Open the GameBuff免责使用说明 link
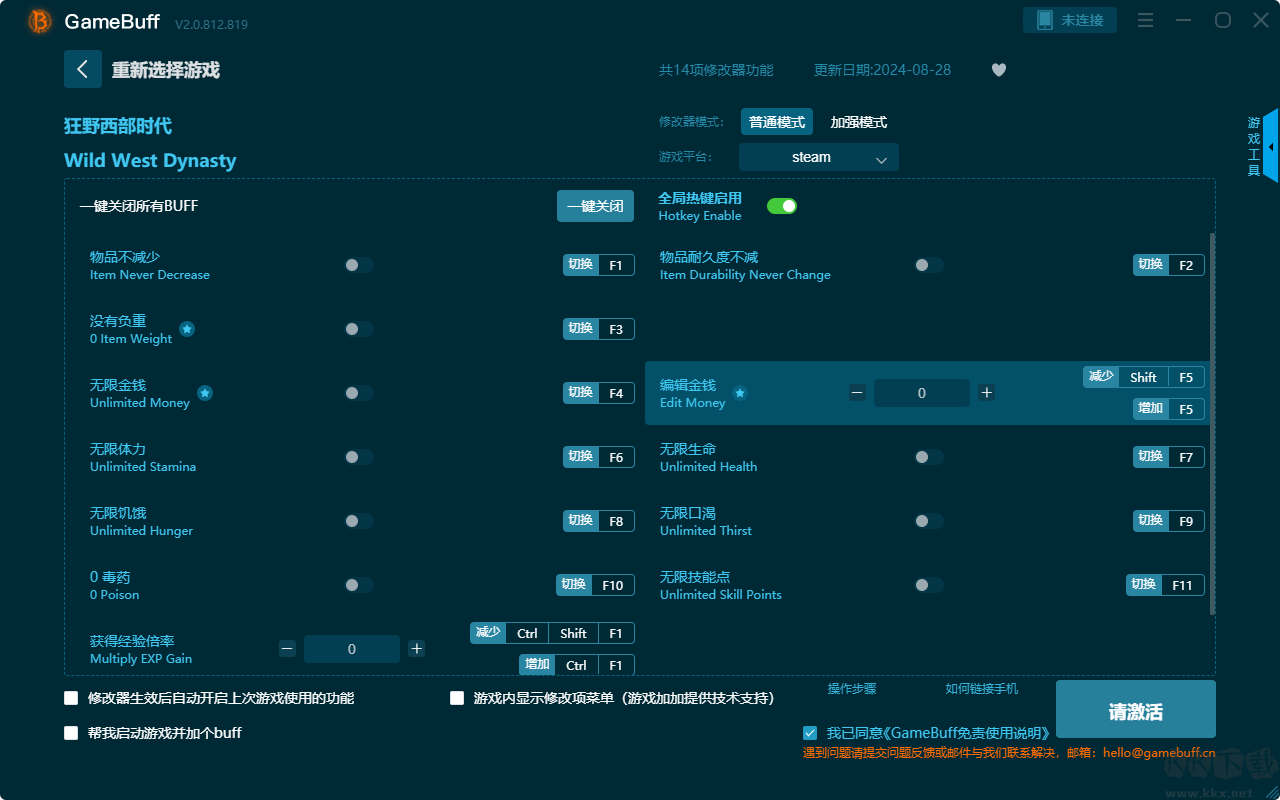Screen dimensions: 1280x800 966,733
